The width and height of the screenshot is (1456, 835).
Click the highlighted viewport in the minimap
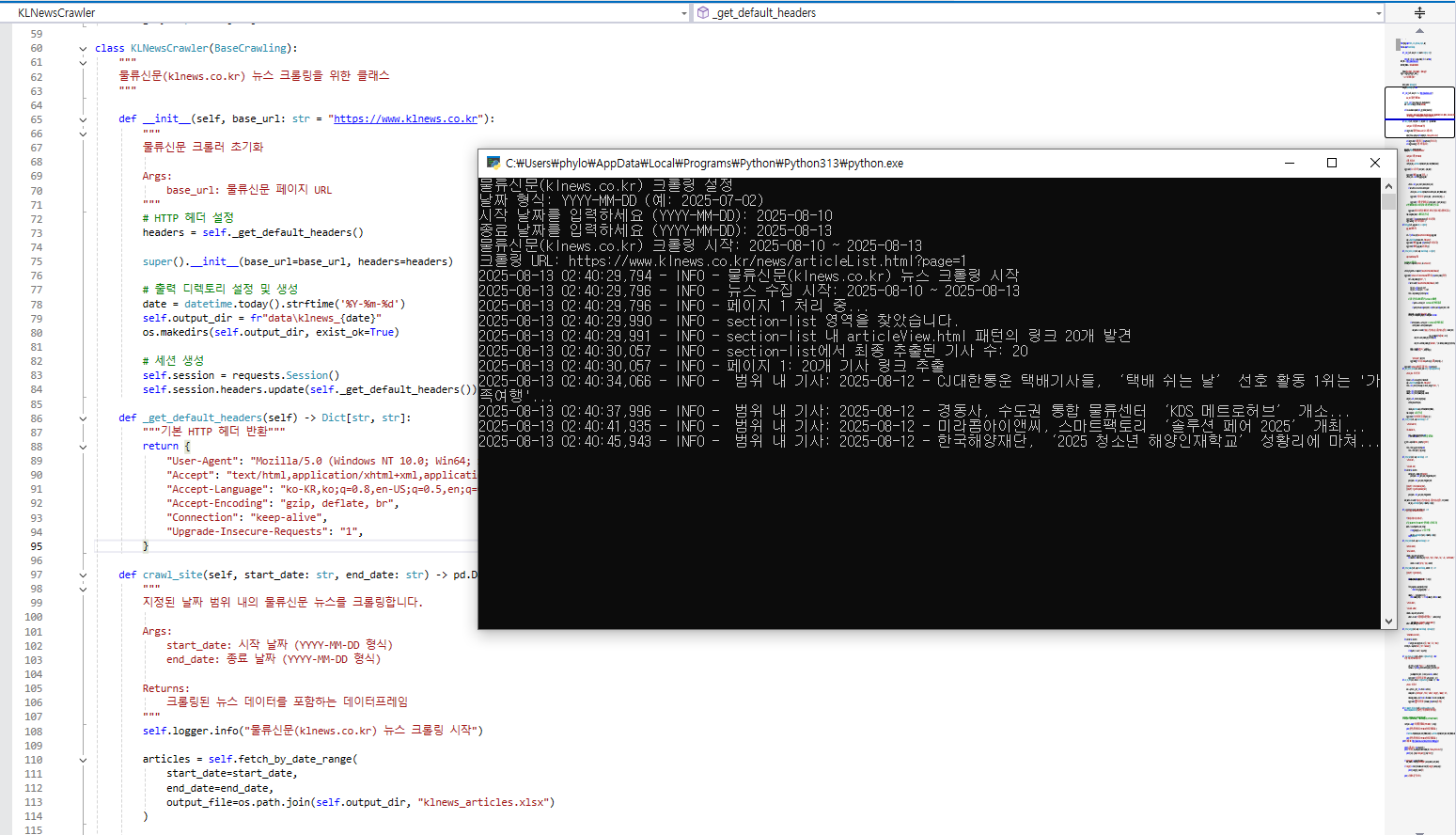(1418, 112)
